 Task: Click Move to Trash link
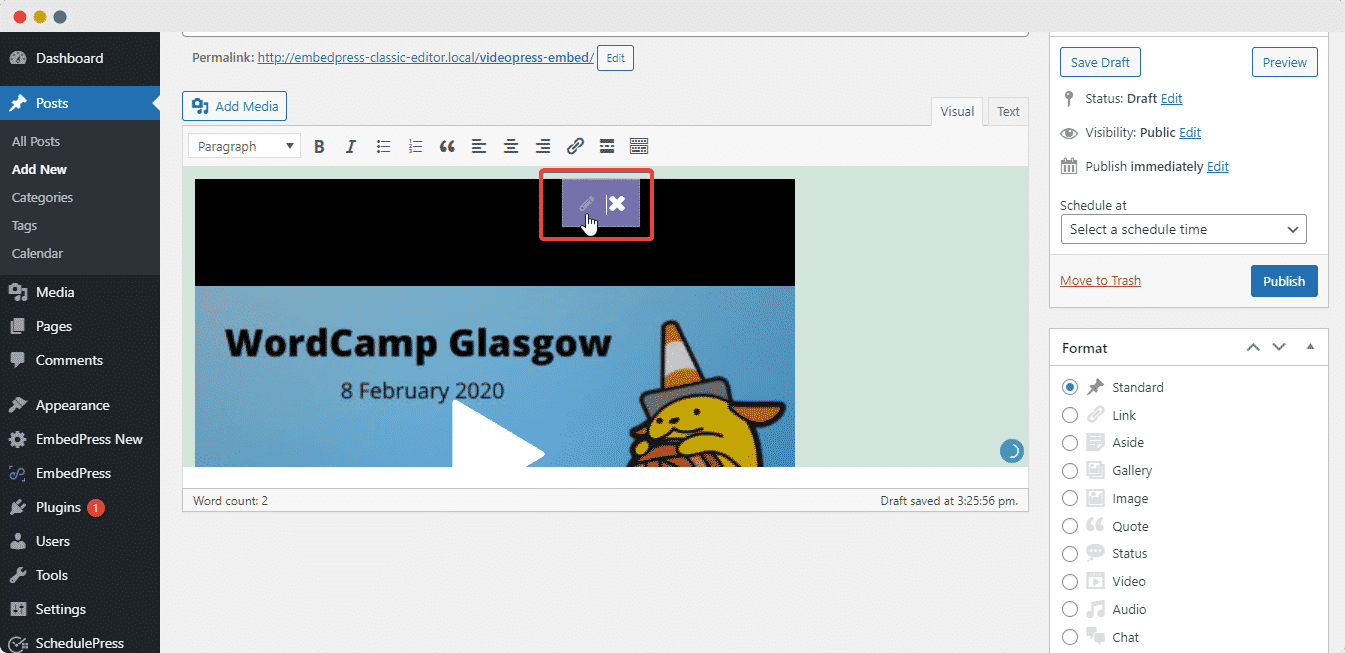pyautogui.click(x=1100, y=281)
